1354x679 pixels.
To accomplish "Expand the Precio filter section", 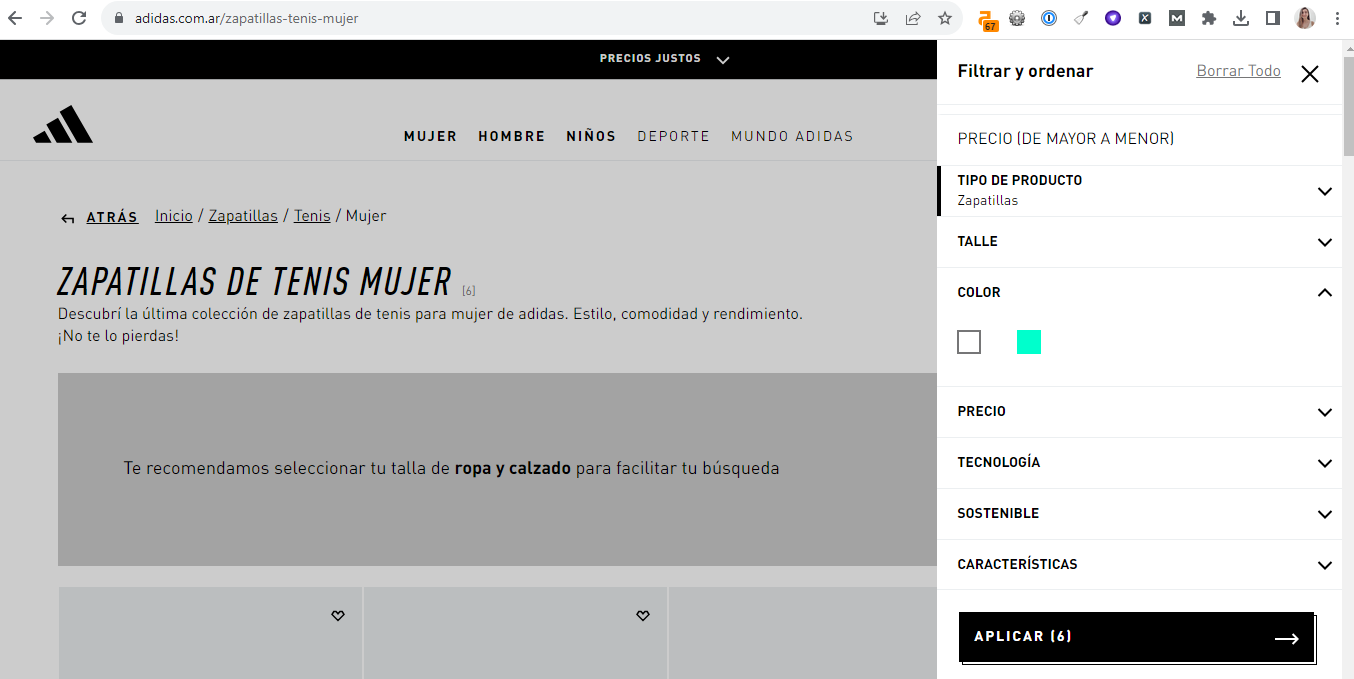I will 1140,412.
